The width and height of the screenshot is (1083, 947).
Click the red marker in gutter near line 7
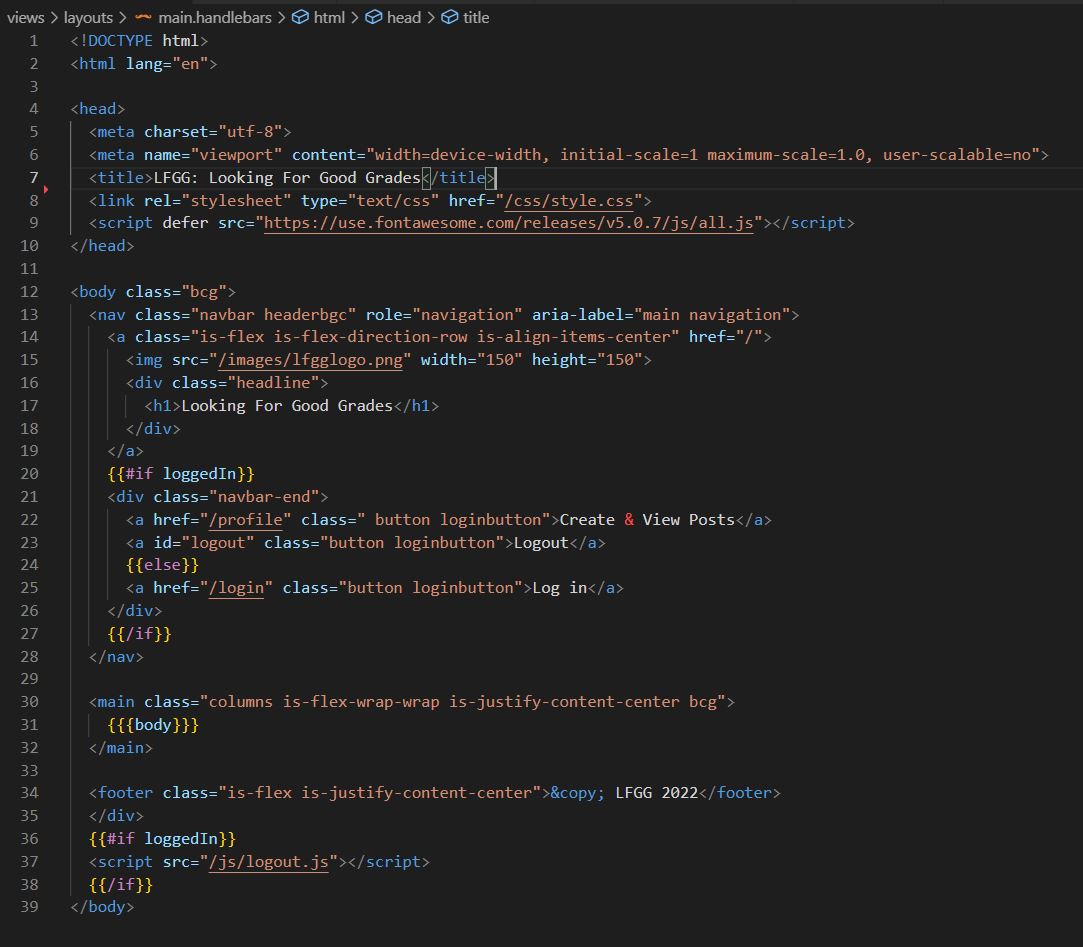tap(46, 189)
